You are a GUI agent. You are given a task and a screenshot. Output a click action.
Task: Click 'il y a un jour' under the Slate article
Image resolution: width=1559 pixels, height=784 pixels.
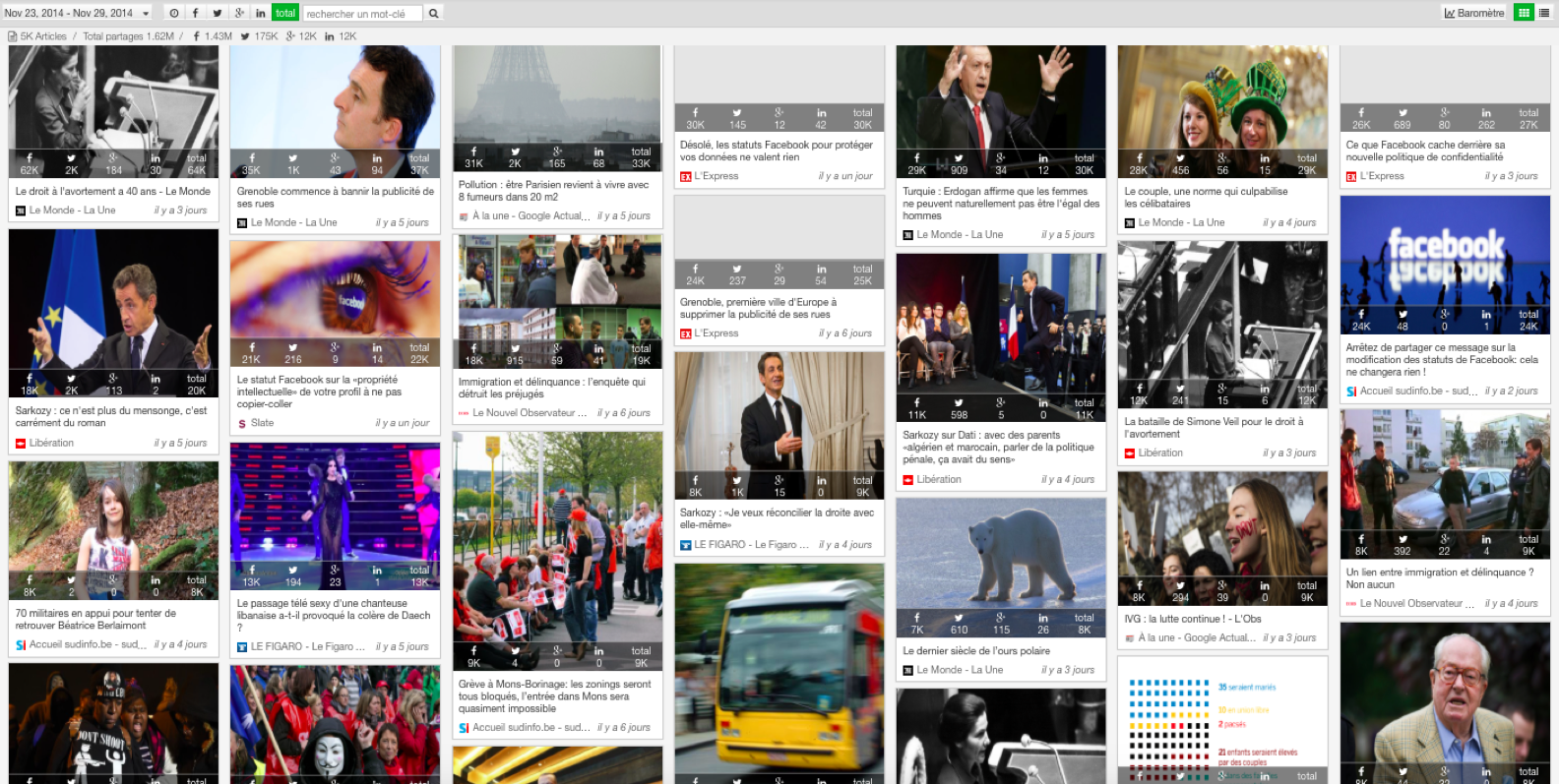tap(403, 424)
